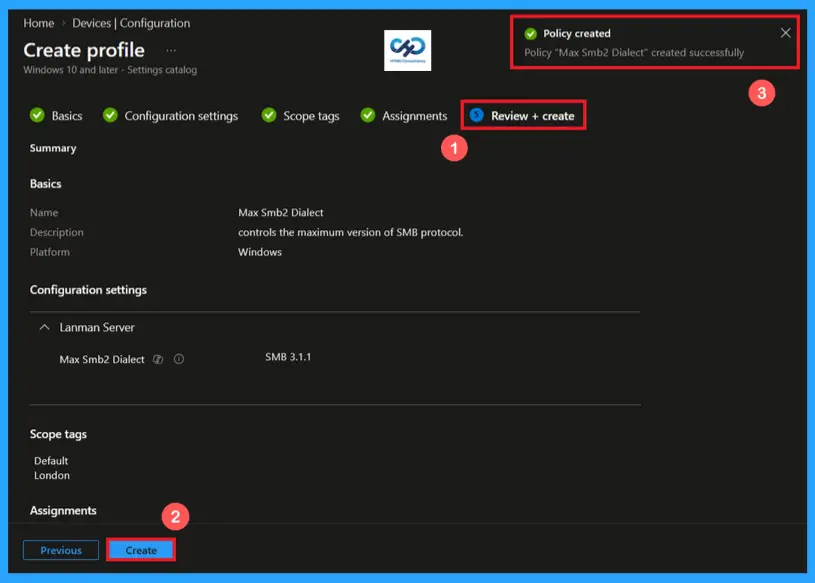Click Windows 10 and later subtitle
Viewport: 815px width, 583px height.
tap(110, 70)
